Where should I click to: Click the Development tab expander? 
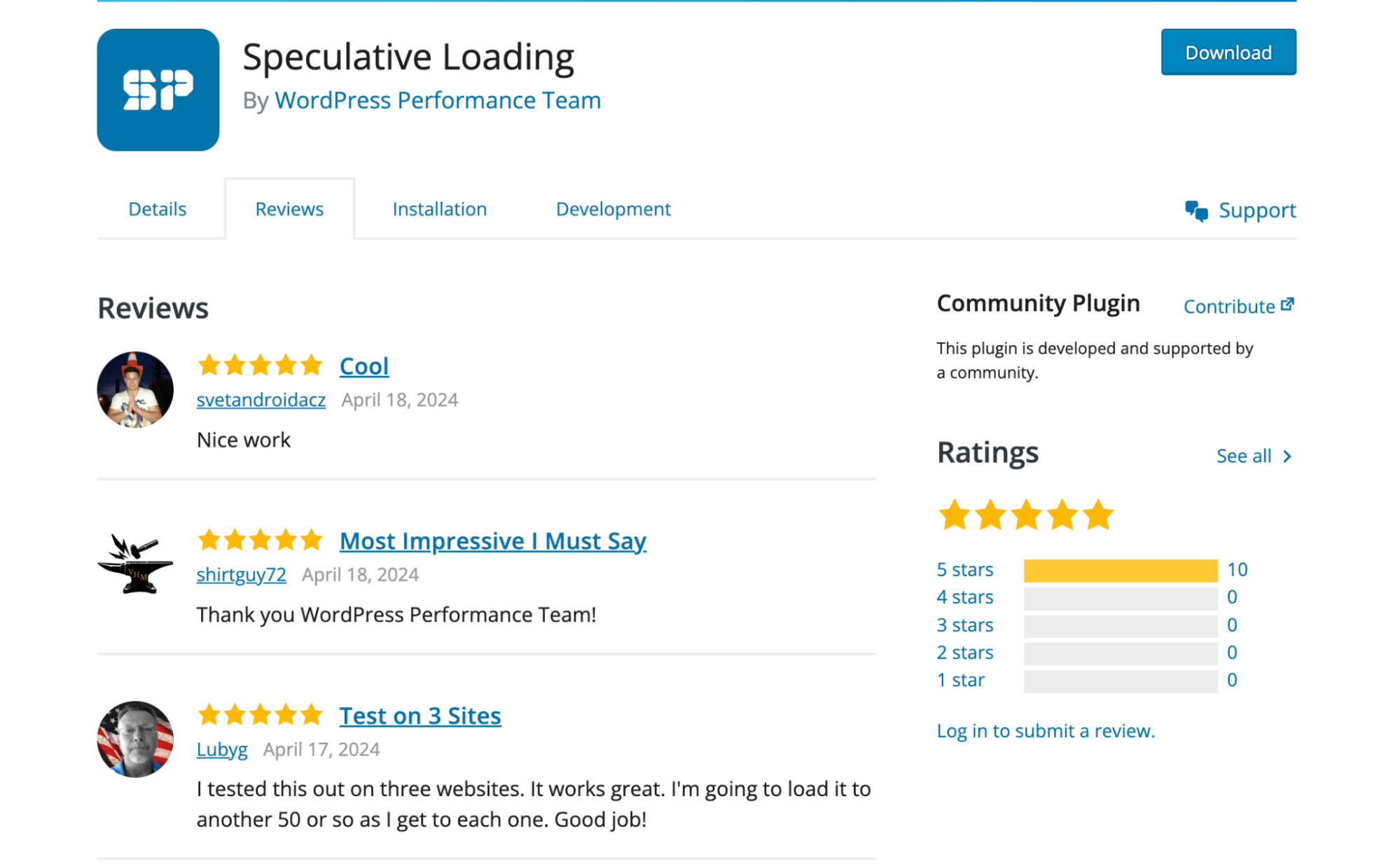613,208
